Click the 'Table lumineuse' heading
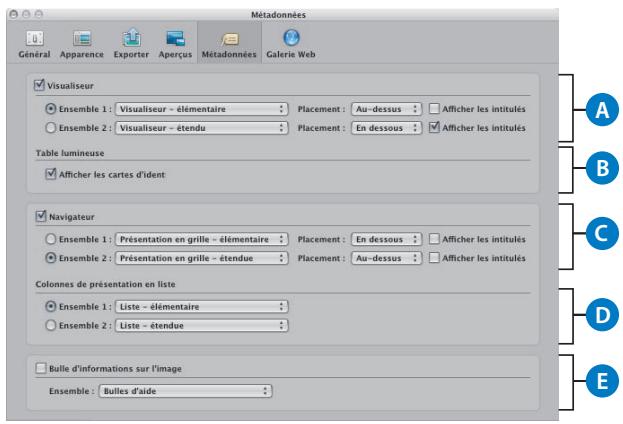Viewport: 623px width, 424px height. coord(70,153)
